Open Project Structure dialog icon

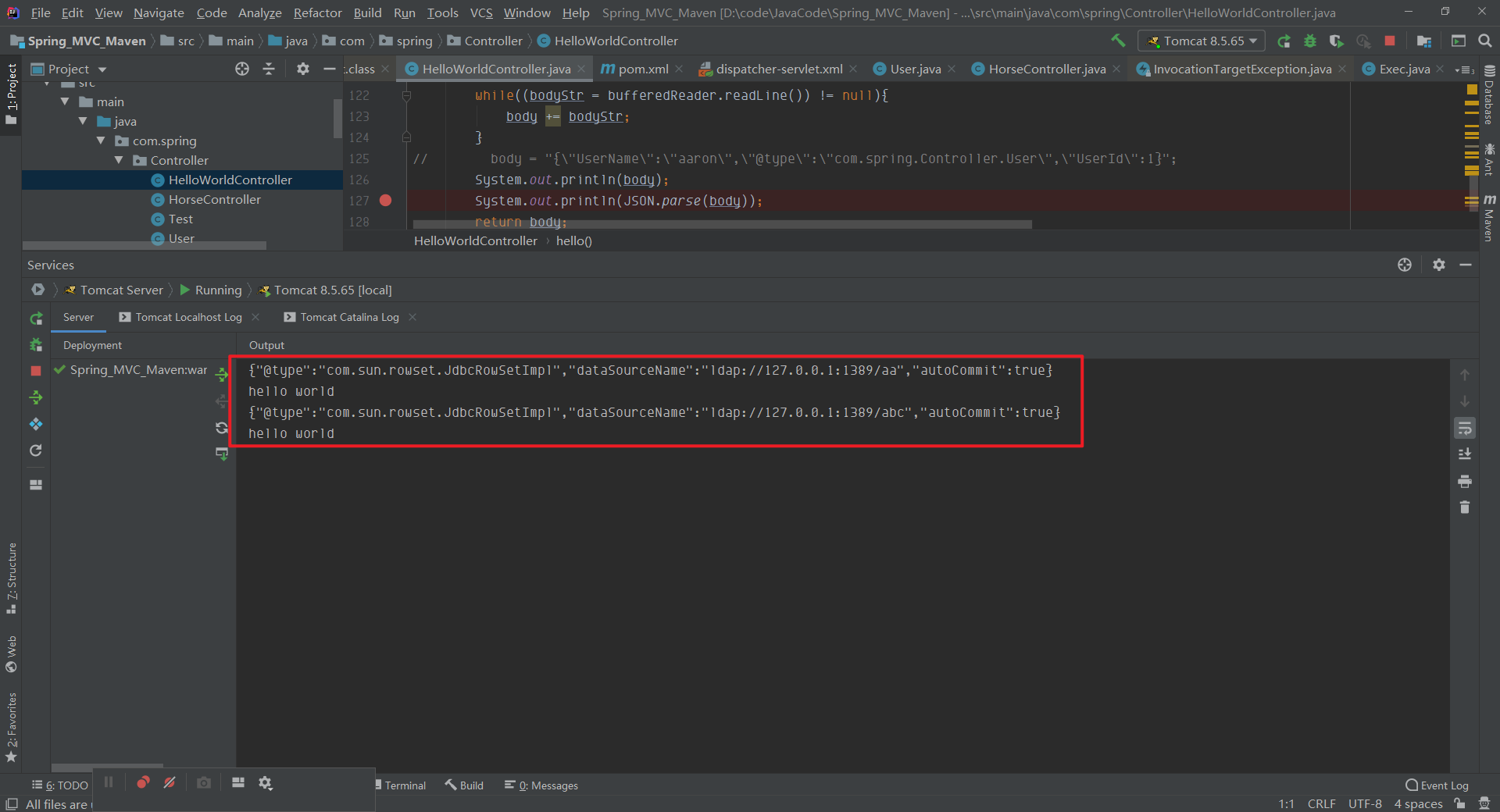coord(1424,41)
